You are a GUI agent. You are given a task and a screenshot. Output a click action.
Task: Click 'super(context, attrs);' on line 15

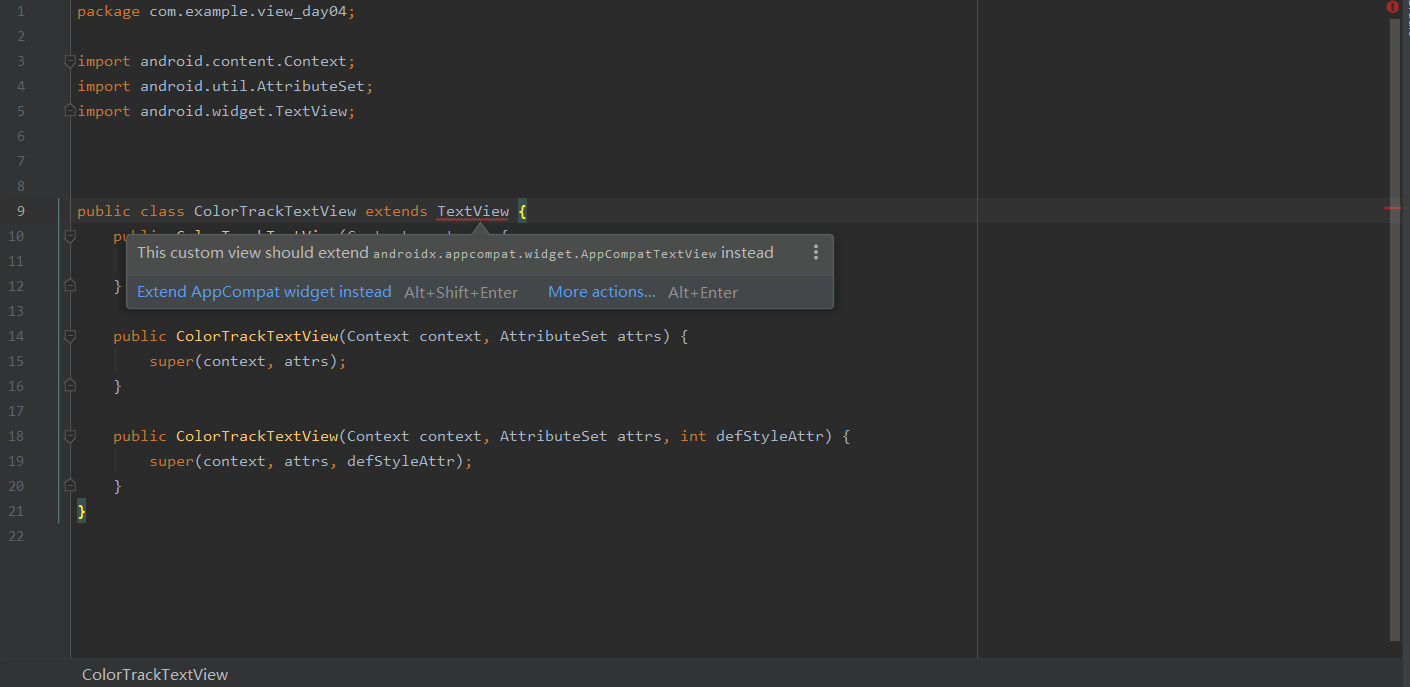point(248,361)
